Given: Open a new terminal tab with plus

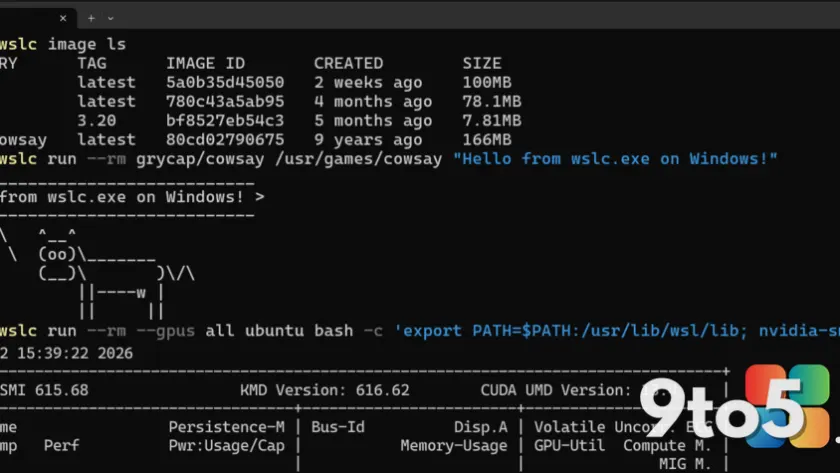Looking at the screenshot, I should pyautogui.click(x=91, y=18).
